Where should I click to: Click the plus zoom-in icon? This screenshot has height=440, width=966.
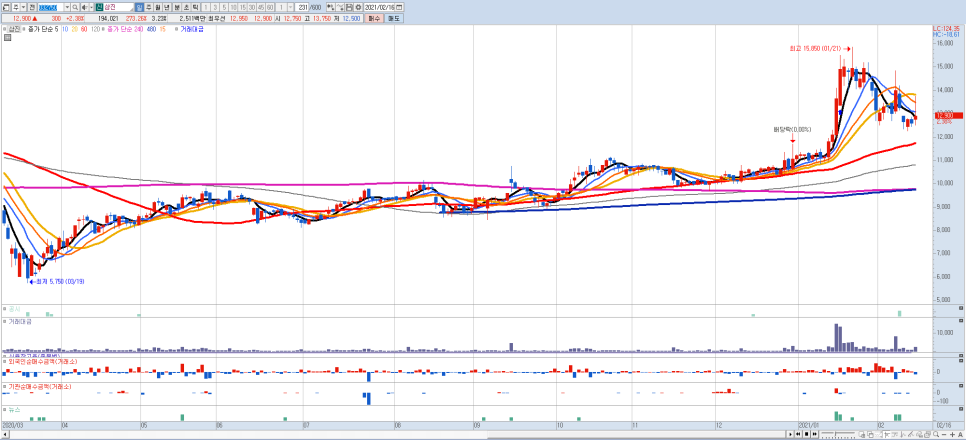pyautogui.click(x=952, y=434)
